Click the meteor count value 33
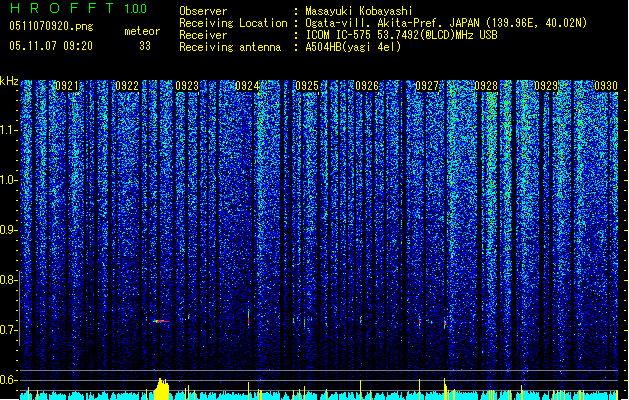 [x=145, y=46]
